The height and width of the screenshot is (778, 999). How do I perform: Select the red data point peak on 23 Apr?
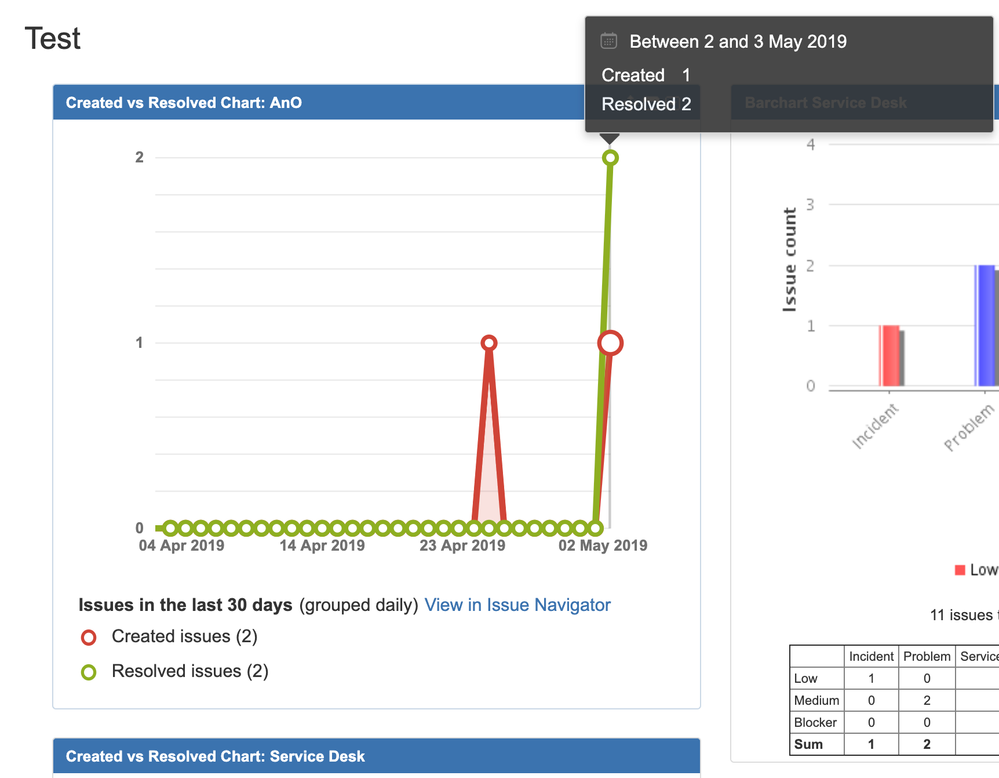point(488,342)
